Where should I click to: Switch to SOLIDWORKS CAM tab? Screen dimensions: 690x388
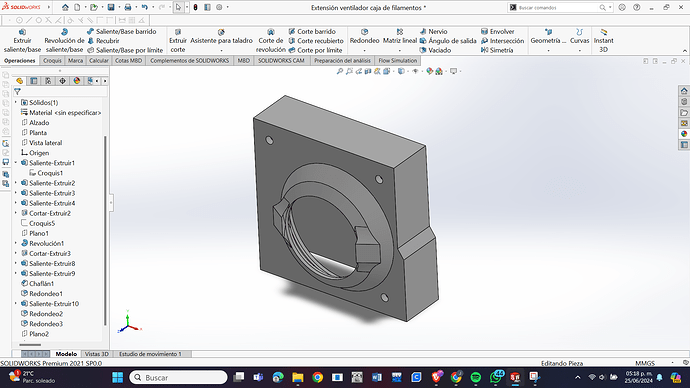pyautogui.click(x=281, y=61)
